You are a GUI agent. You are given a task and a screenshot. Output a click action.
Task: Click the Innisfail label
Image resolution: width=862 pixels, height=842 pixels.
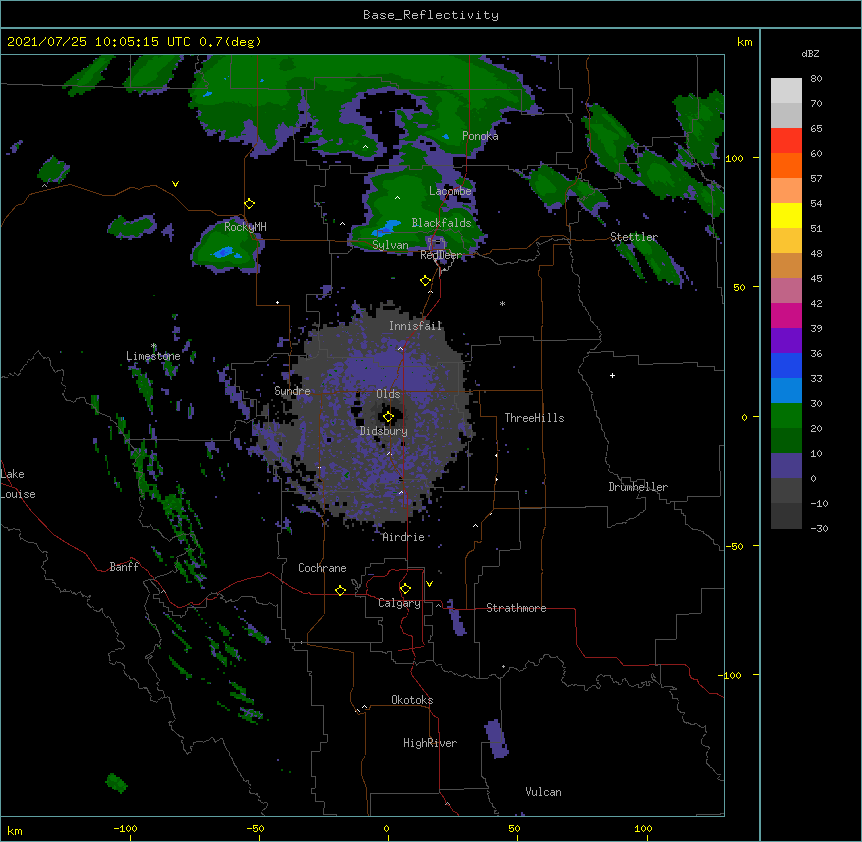416,326
